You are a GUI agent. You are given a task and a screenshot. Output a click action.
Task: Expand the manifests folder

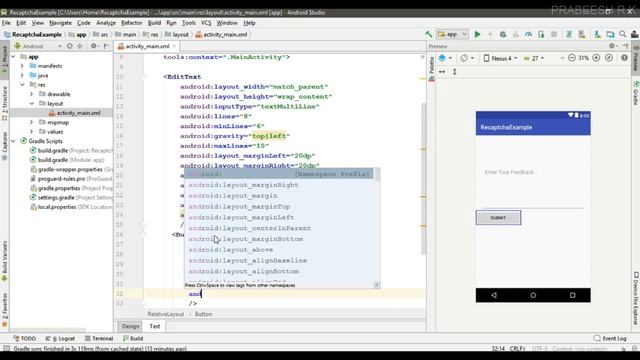click(22, 66)
